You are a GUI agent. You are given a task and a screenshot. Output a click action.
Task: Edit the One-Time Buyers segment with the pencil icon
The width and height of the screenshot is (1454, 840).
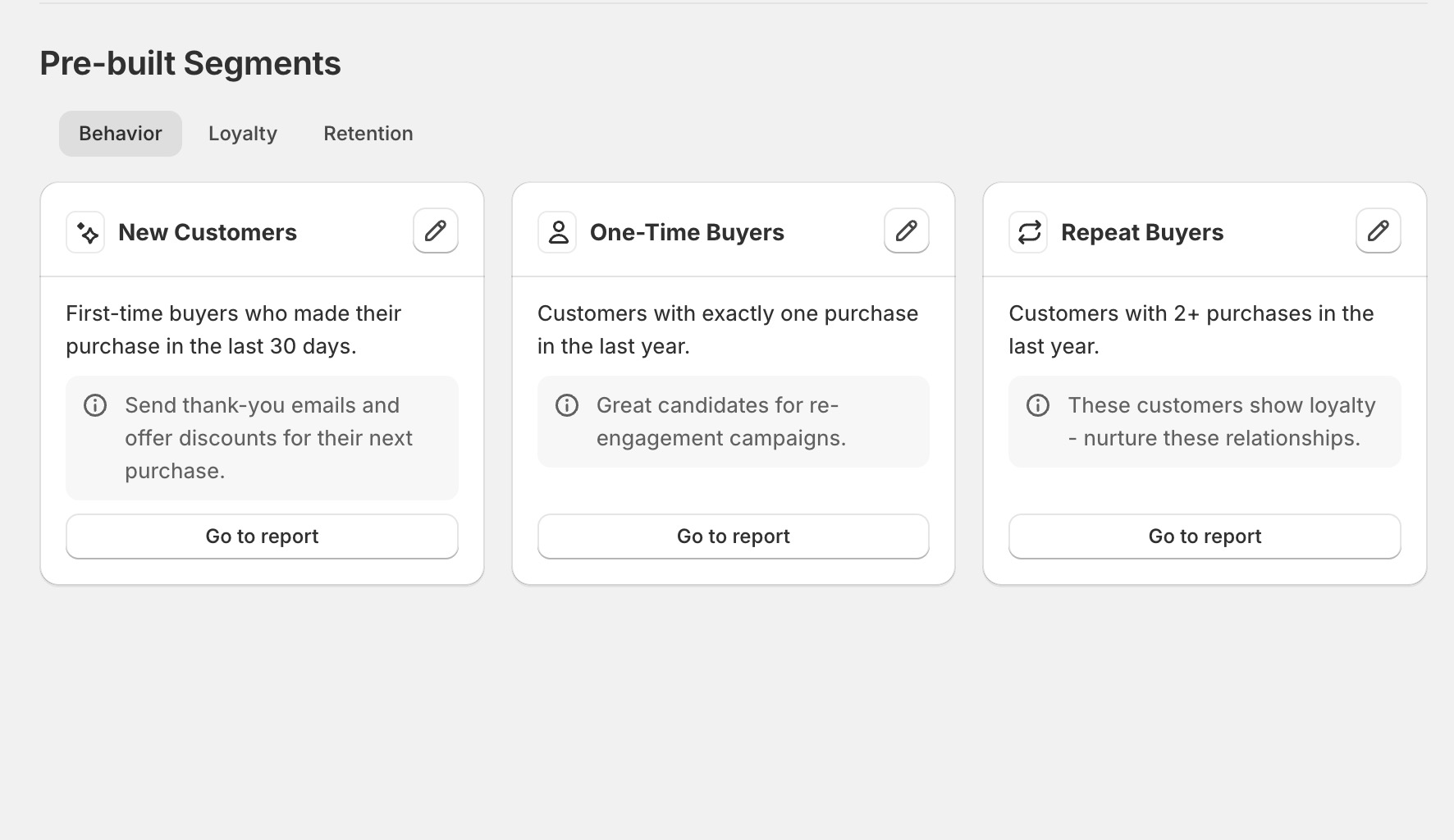coord(906,231)
